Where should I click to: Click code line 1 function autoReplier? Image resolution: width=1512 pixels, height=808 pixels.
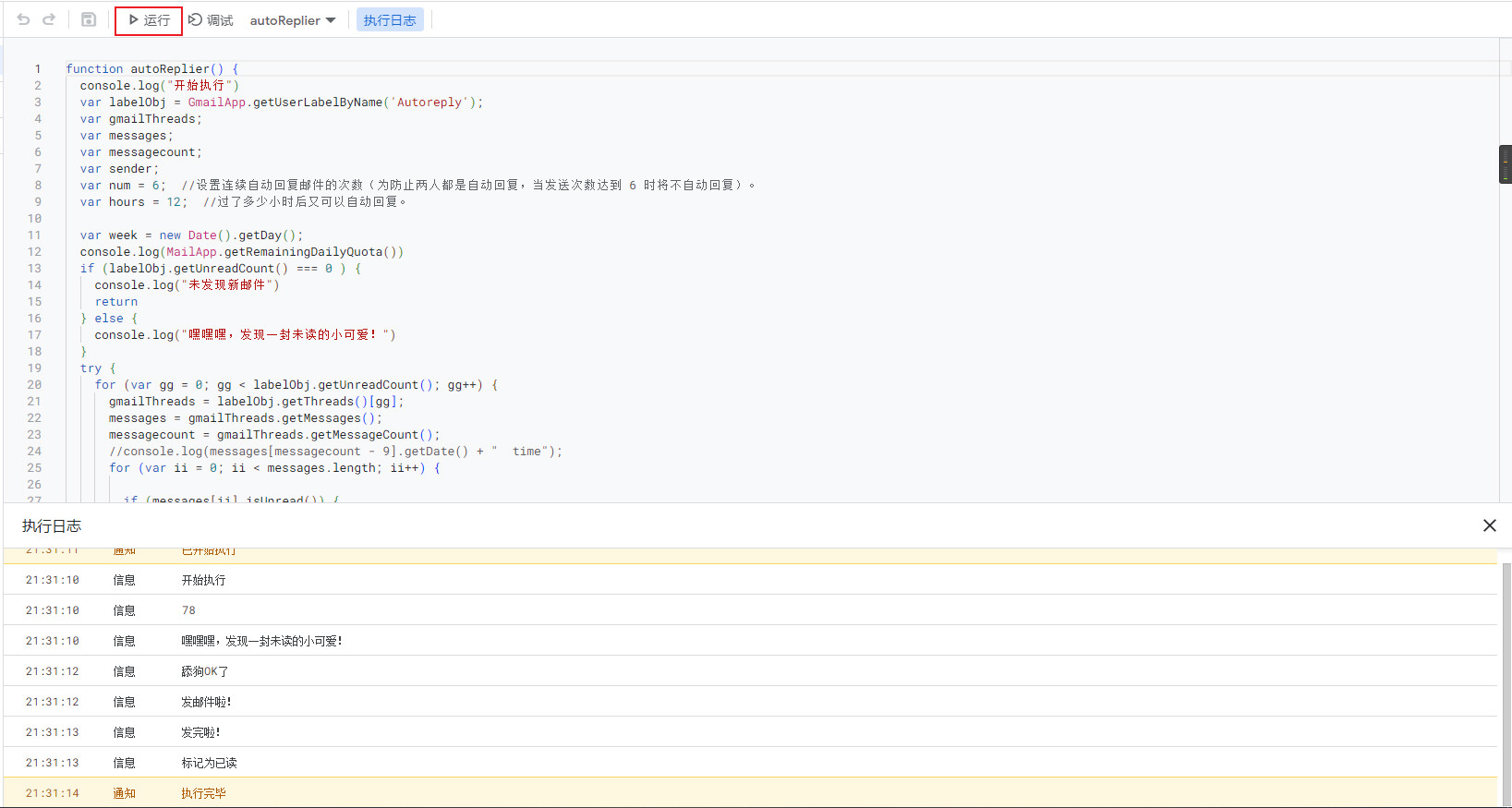click(152, 68)
